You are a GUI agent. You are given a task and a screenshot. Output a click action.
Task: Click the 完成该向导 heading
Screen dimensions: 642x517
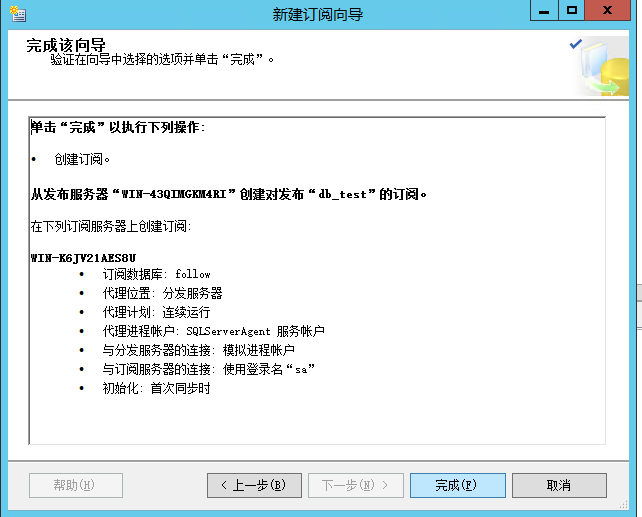coord(66,45)
